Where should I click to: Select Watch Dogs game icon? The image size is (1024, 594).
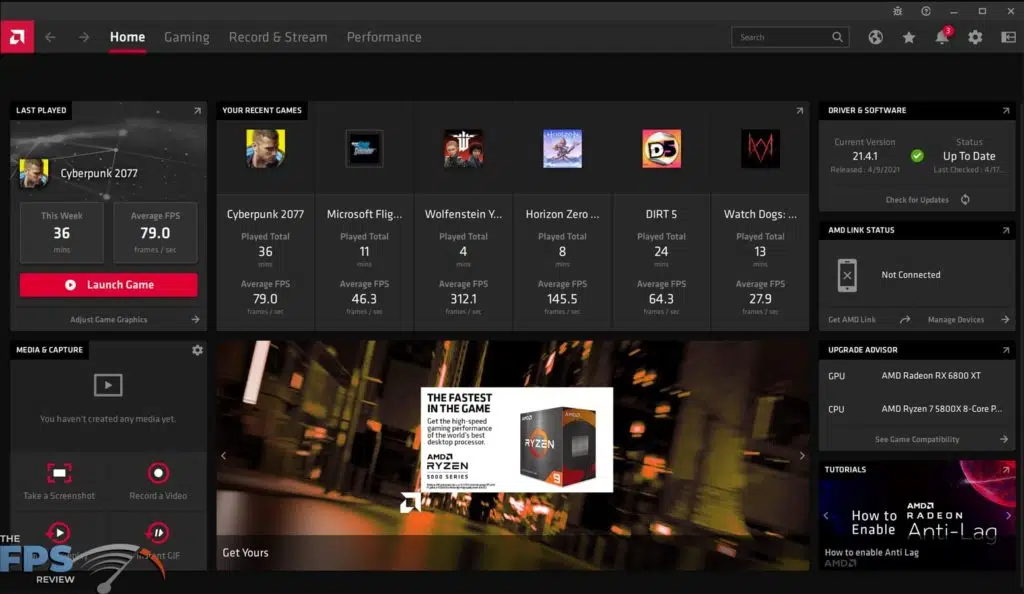760,148
